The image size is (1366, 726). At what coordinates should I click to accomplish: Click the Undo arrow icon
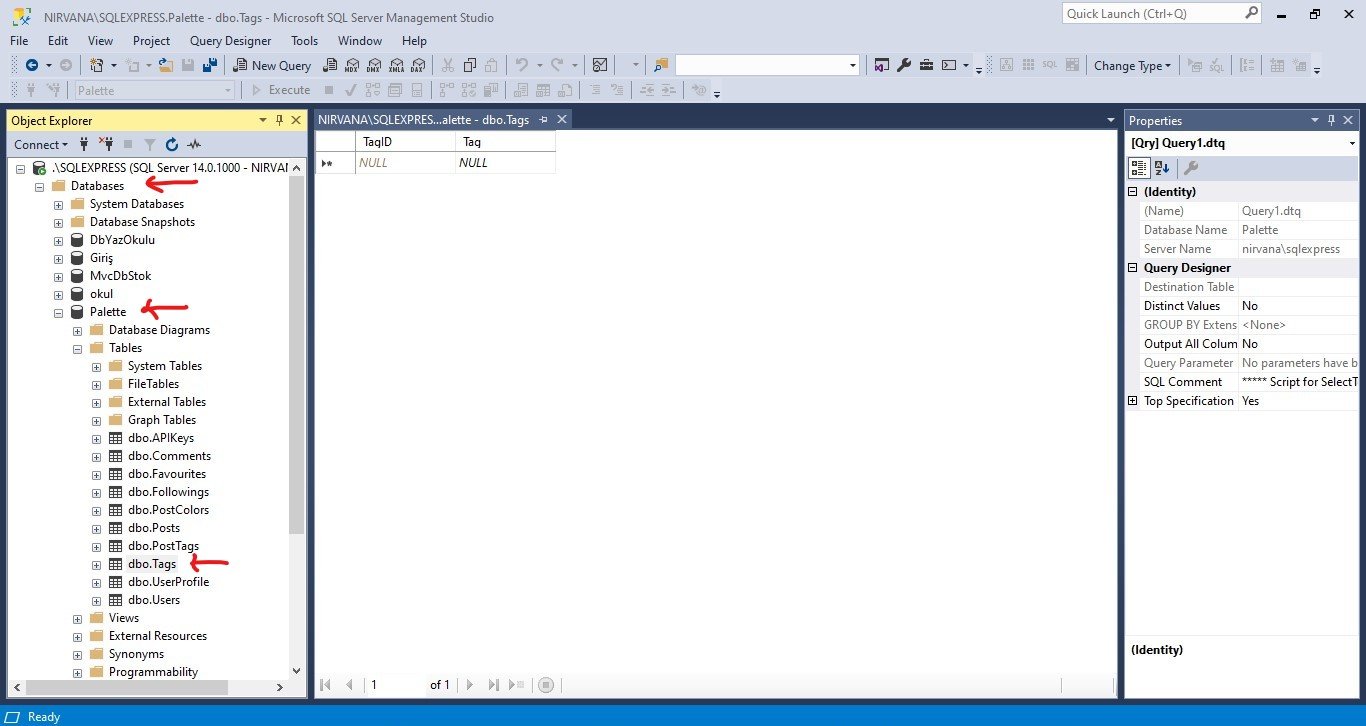pos(521,65)
